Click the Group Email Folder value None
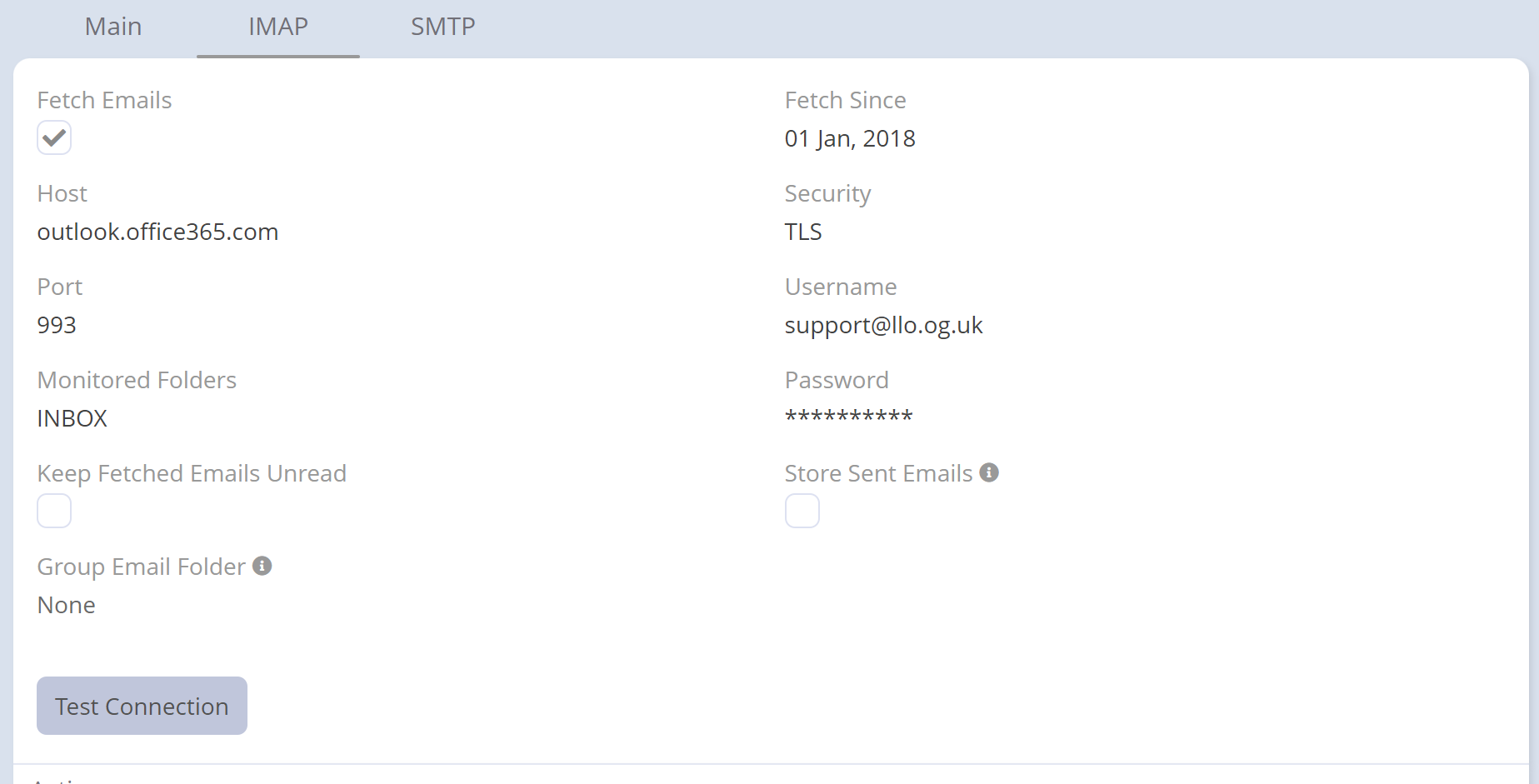The width and height of the screenshot is (1539, 784). [x=67, y=605]
